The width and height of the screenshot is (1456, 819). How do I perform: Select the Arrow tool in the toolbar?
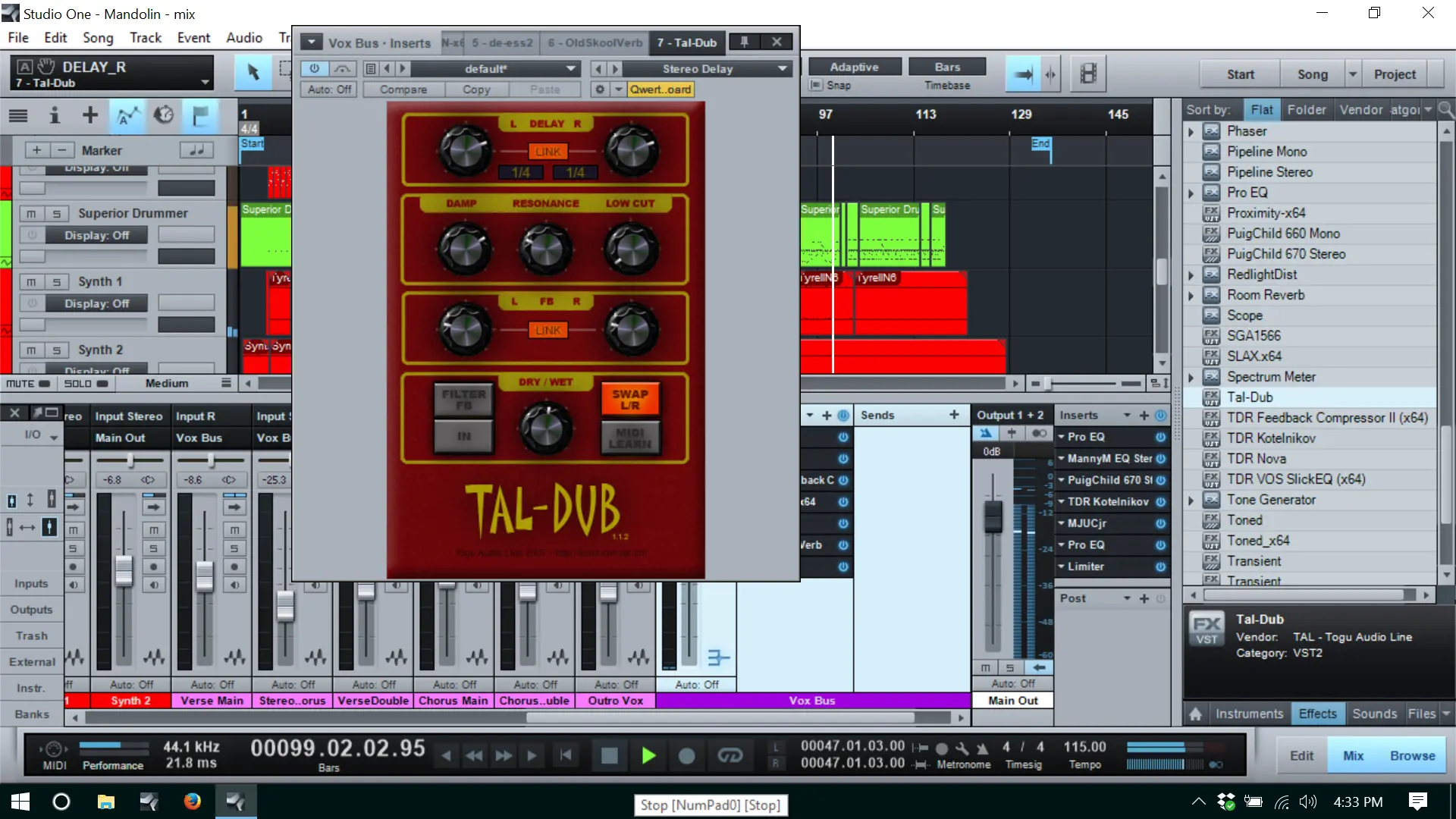pyautogui.click(x=253, y=72)
